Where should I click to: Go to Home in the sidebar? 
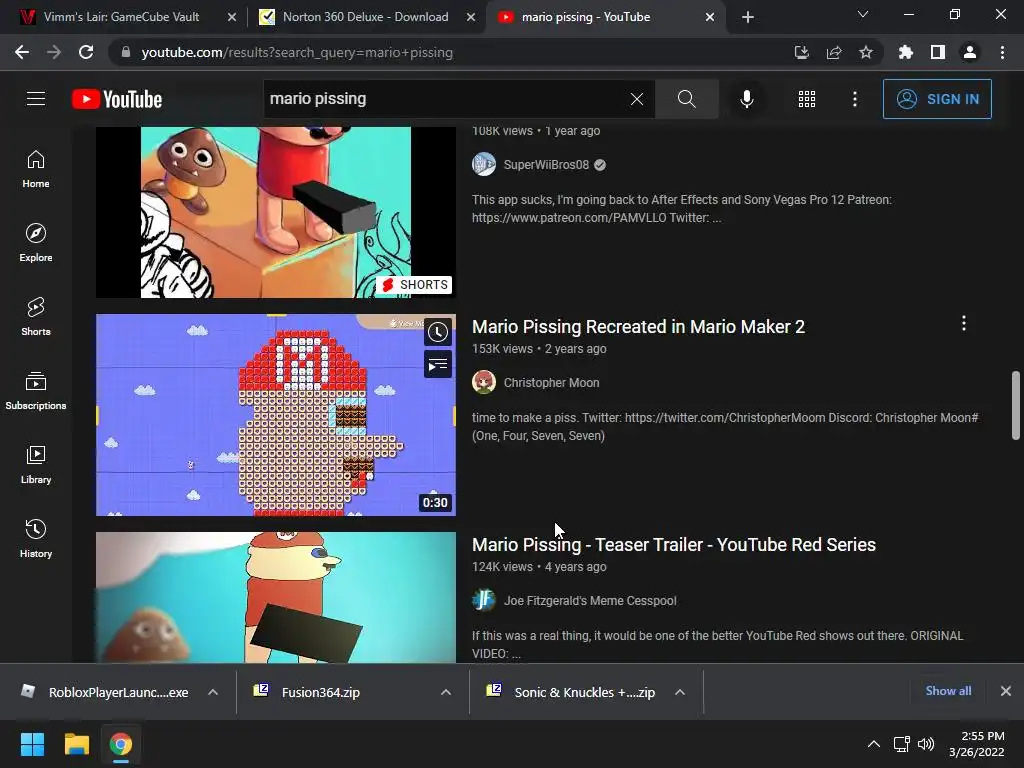coord(36,168)
